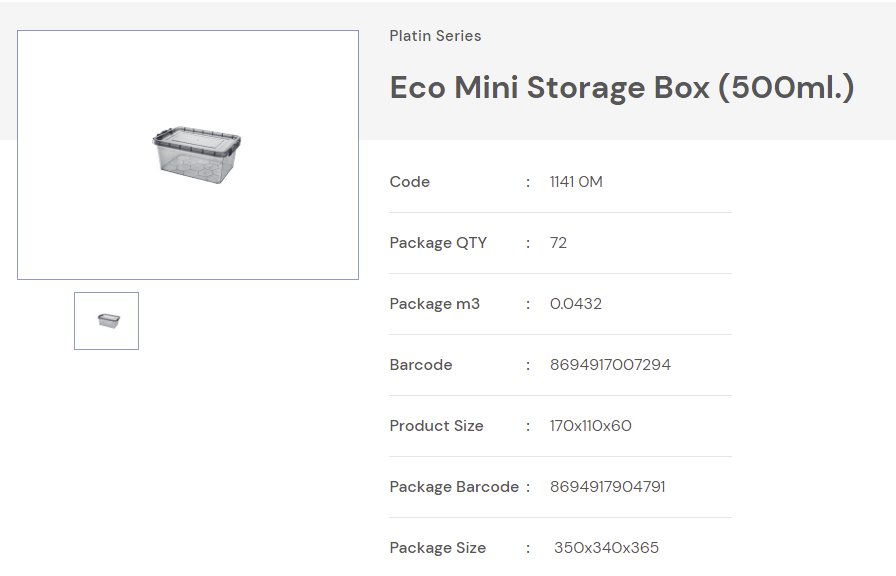This screenshot has height=576, width=896.
Task: Select the small product thumbnail
Action: pyautogui.click(x=107, y=321)
